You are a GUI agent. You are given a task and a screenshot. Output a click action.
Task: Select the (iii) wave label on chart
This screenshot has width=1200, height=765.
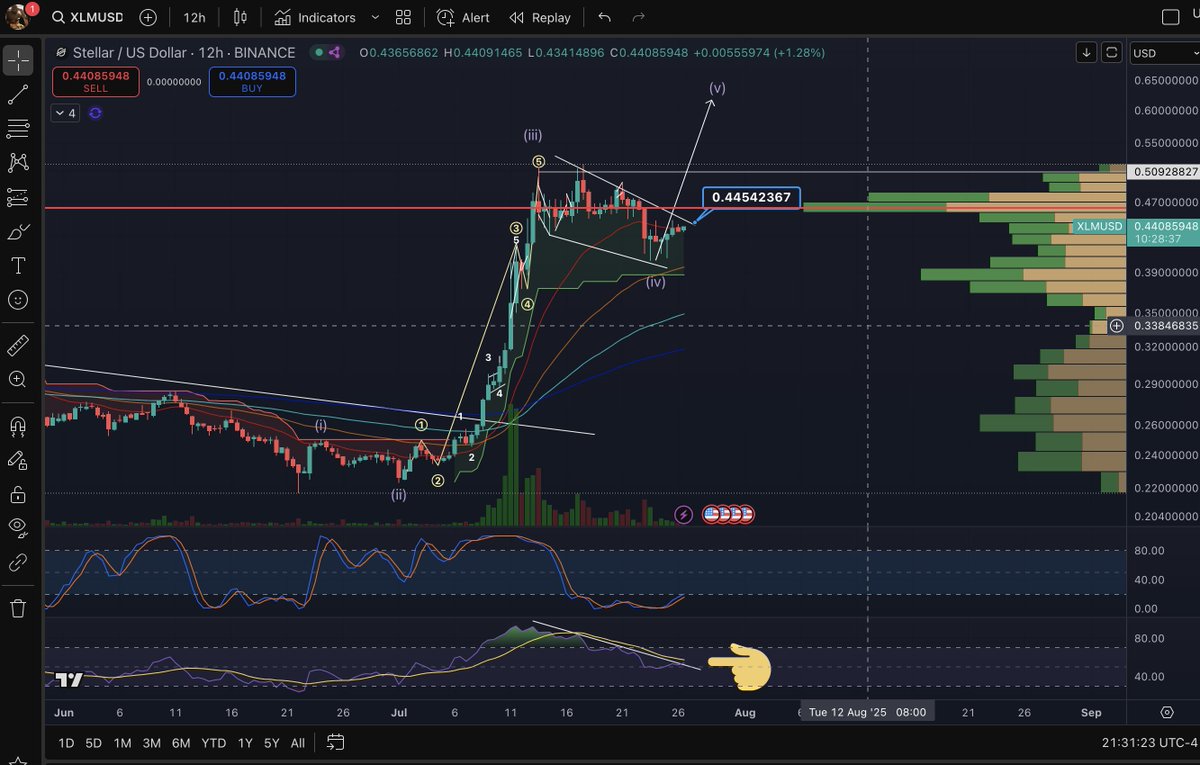[x=533, y=134]
